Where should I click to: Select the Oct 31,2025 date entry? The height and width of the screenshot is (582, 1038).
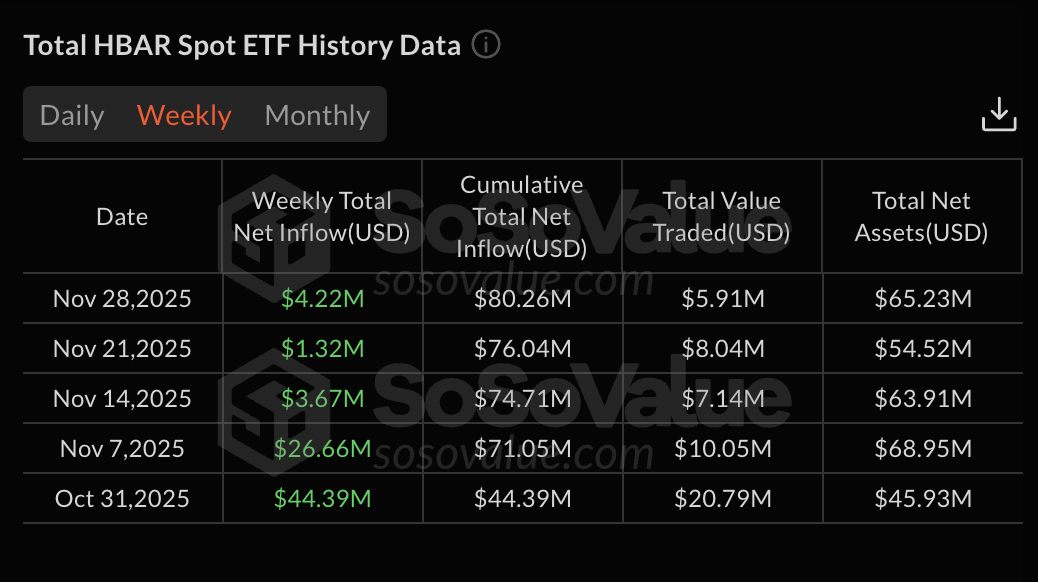121,498
